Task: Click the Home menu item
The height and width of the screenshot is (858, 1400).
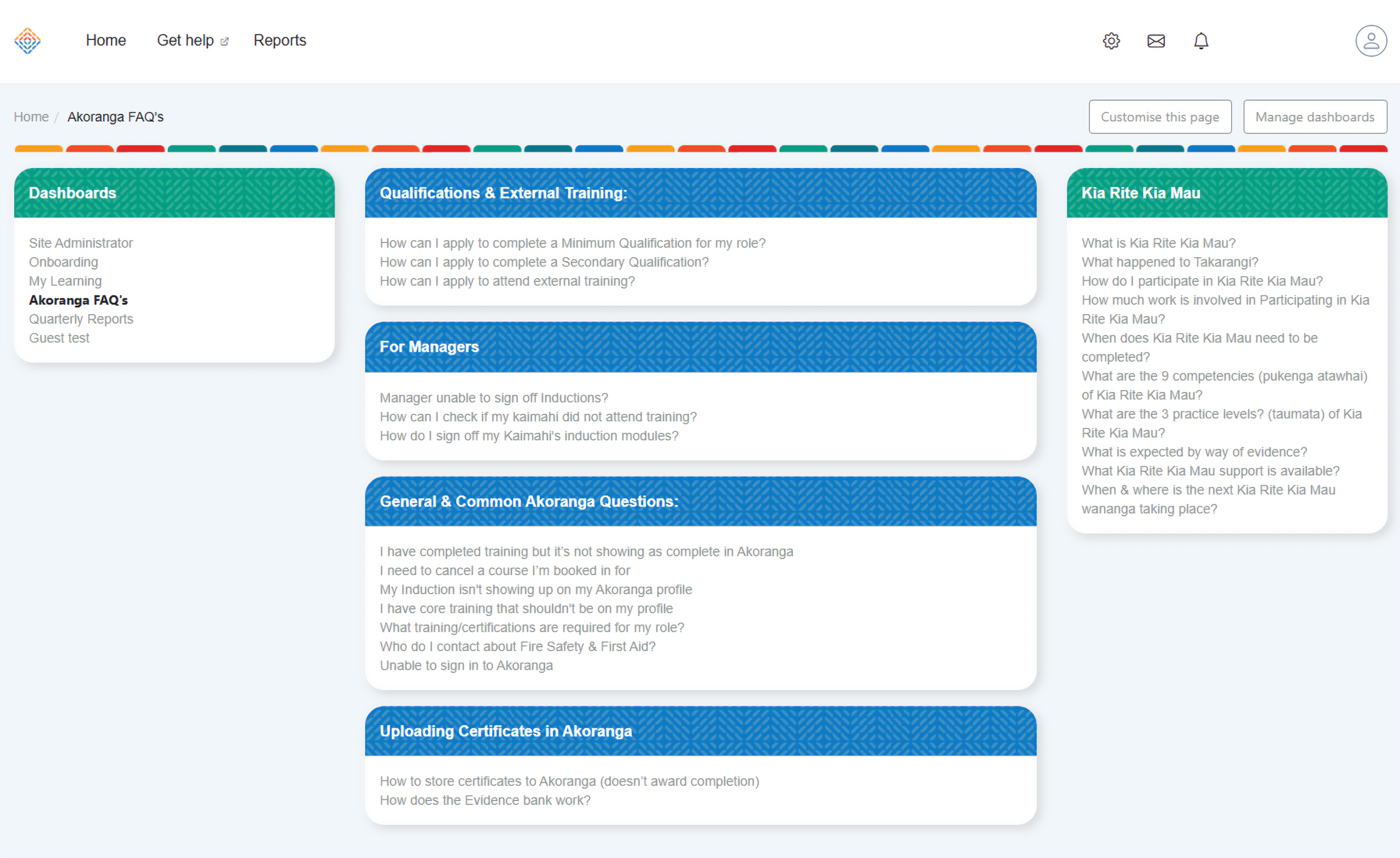Action: pyautogui.click(x=106, y=40)
